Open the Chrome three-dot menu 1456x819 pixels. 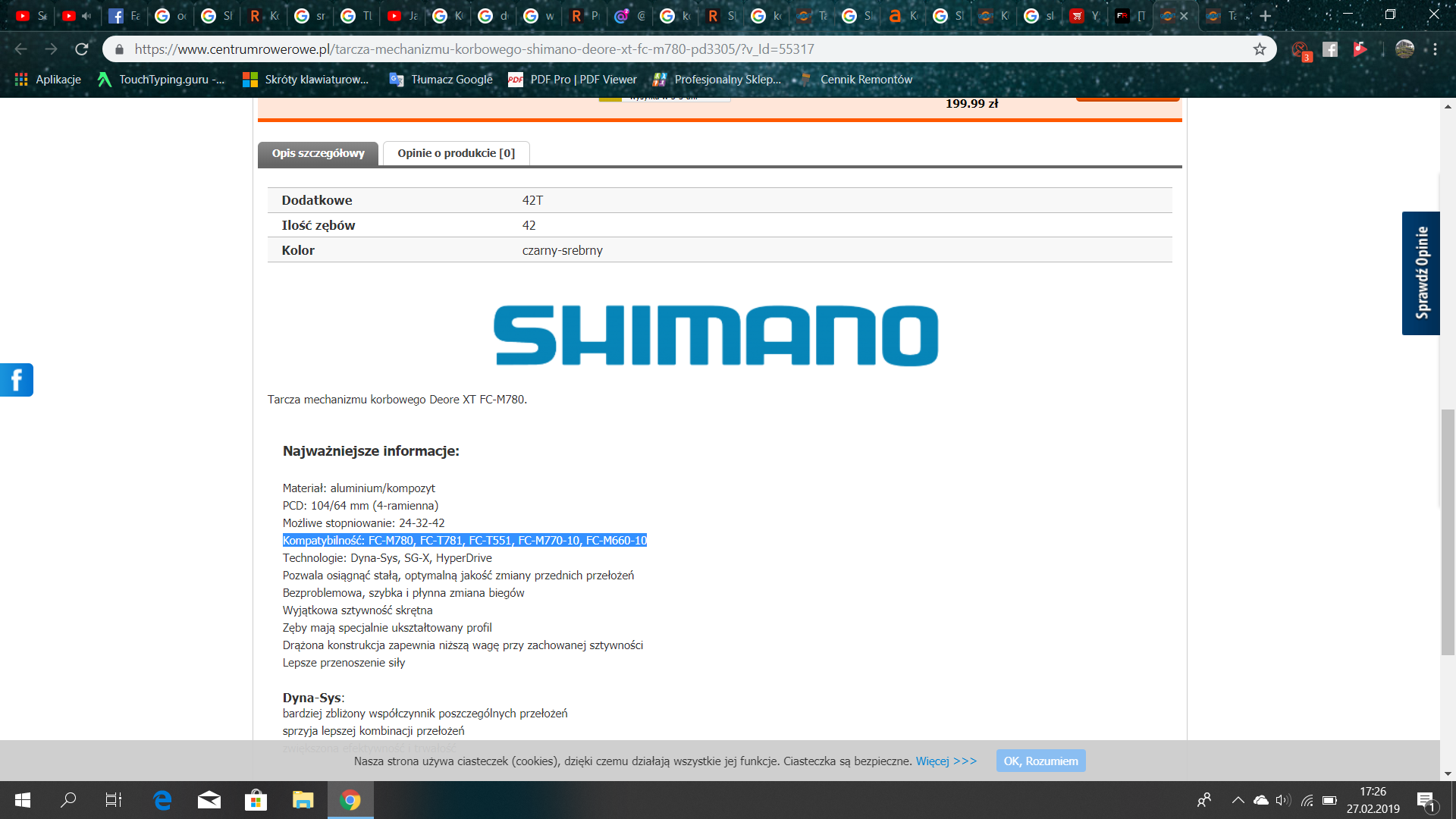[x=1435, y=49]
